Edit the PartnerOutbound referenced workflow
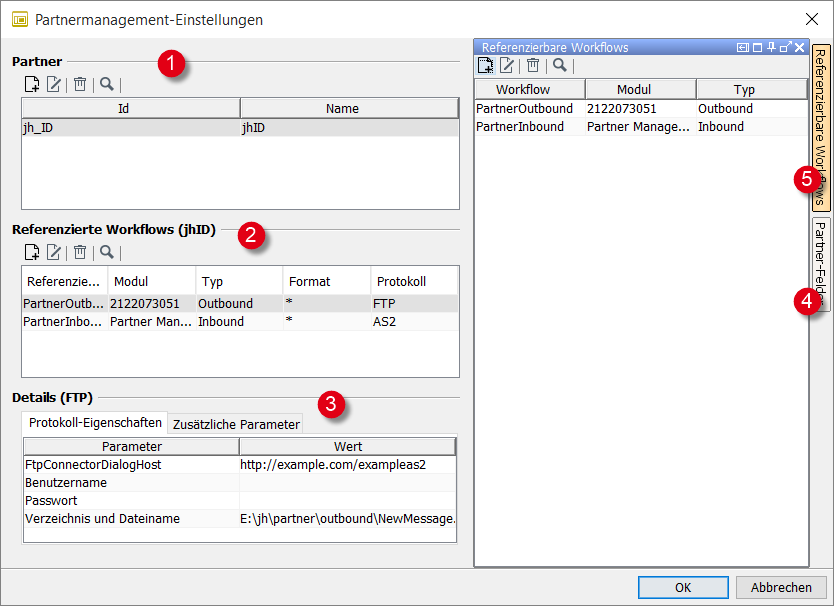 pyautogui.click(x=53, y=253)
